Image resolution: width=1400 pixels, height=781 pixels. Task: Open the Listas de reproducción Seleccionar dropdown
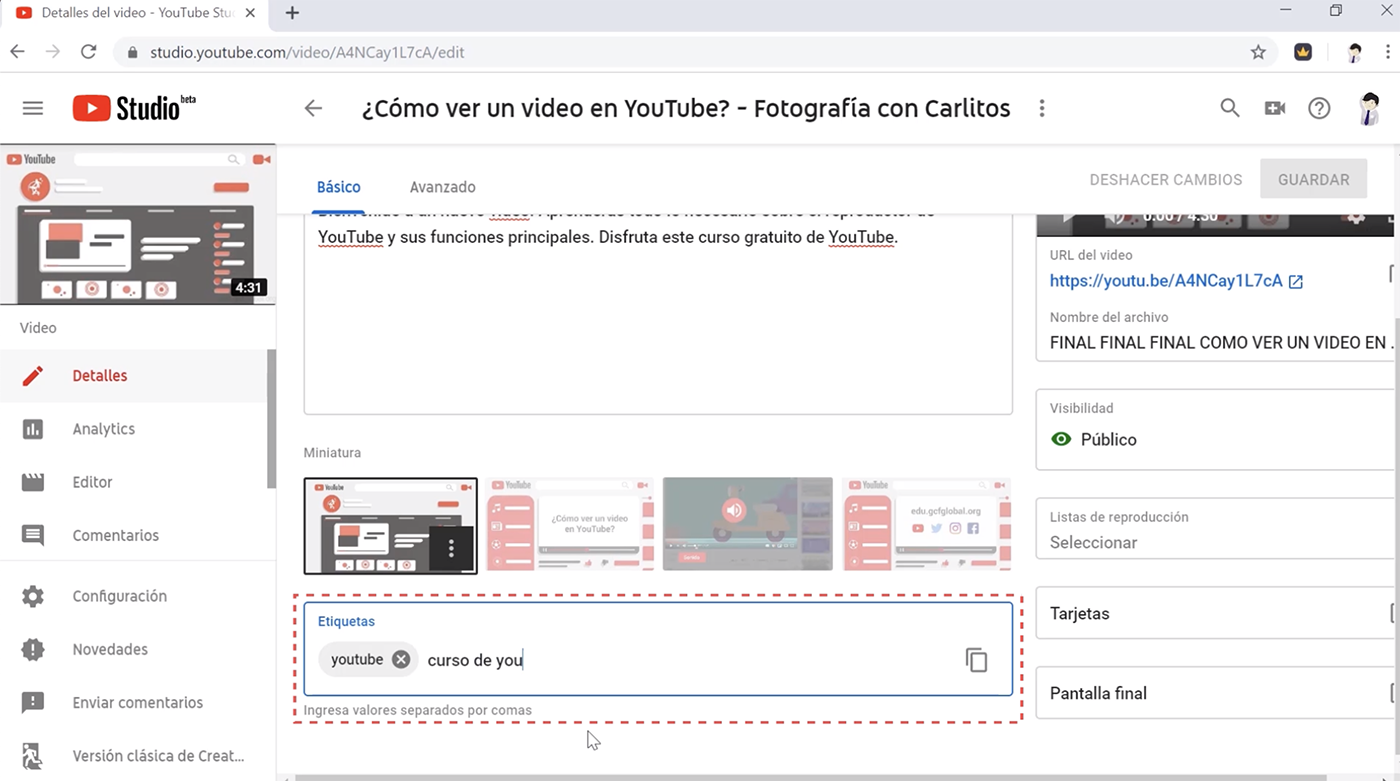(x=1216, y=530)
